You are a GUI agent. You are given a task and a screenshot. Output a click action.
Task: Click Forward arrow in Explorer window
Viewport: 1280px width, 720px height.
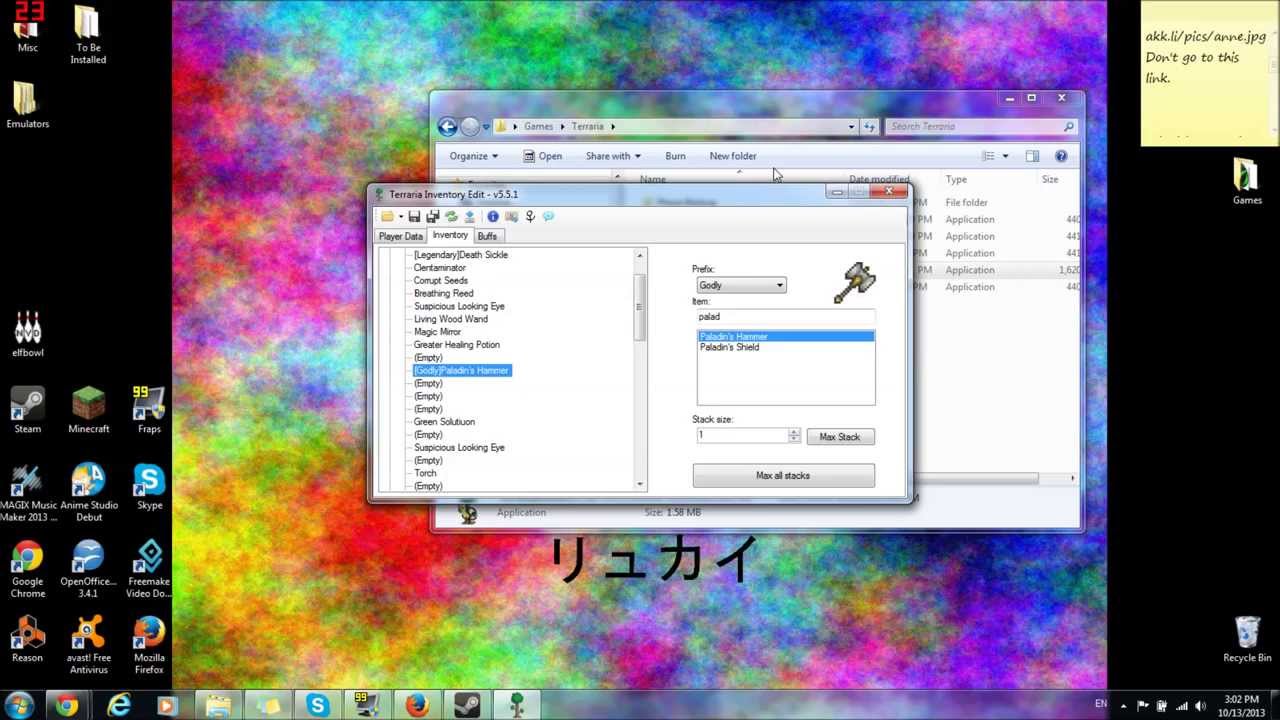(470, 126)
